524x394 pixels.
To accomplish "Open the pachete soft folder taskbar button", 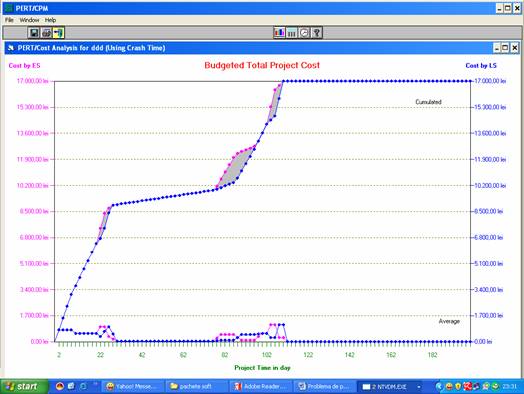I will 197,387.
